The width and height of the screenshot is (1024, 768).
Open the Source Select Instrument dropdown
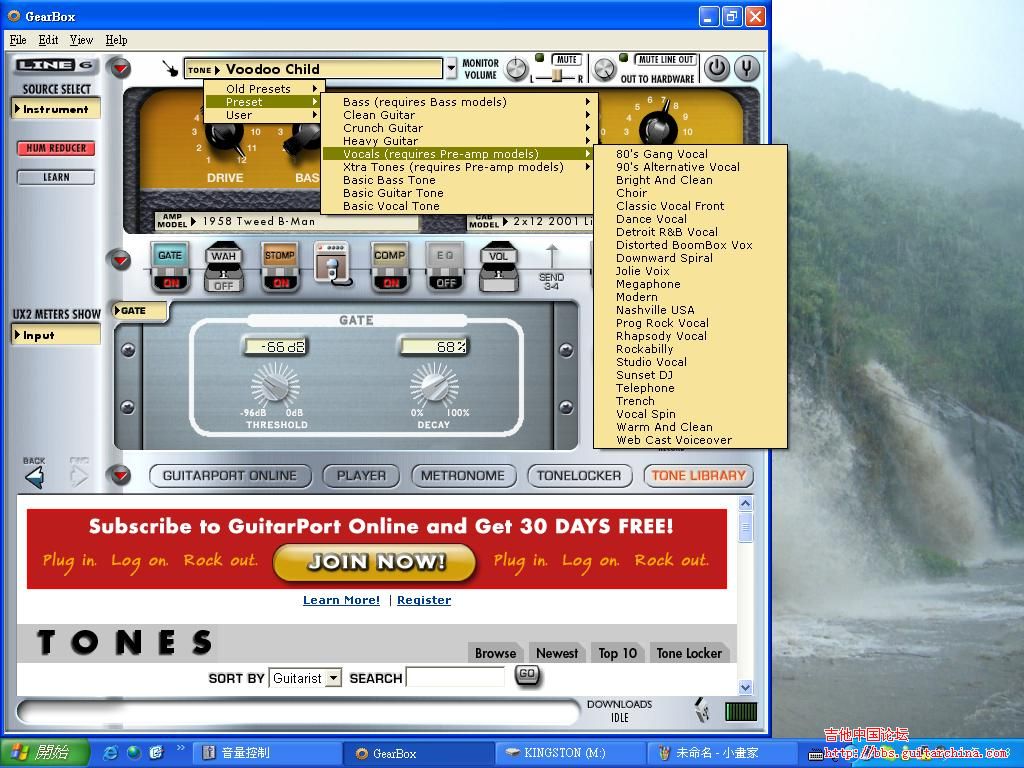click(56, 109)
